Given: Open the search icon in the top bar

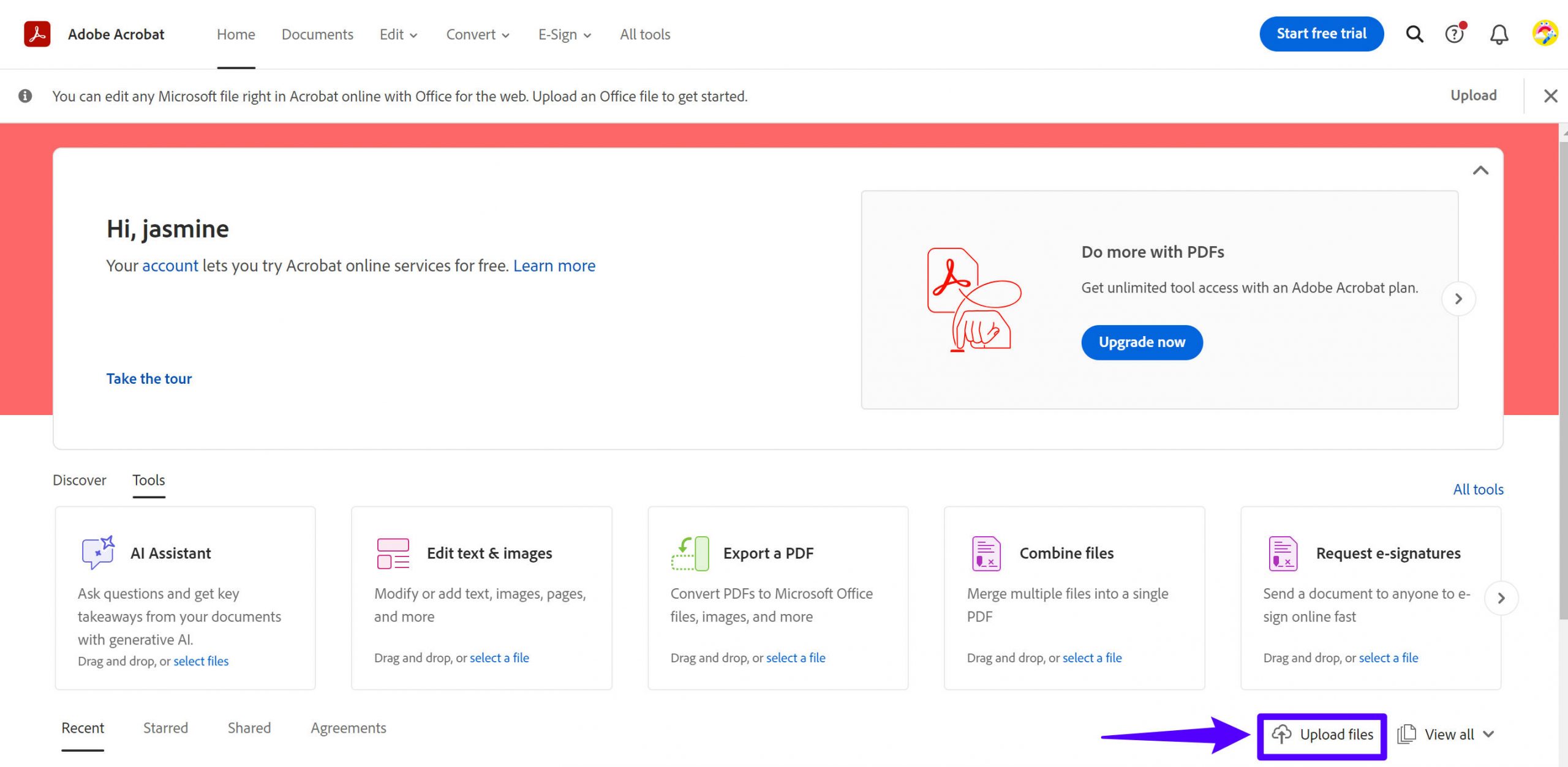Looking at the screenshot, I should [1414, 34].
